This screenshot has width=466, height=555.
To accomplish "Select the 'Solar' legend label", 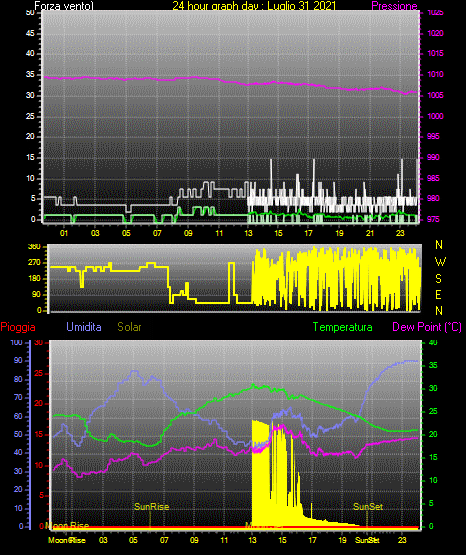I will tap(129, 327).
